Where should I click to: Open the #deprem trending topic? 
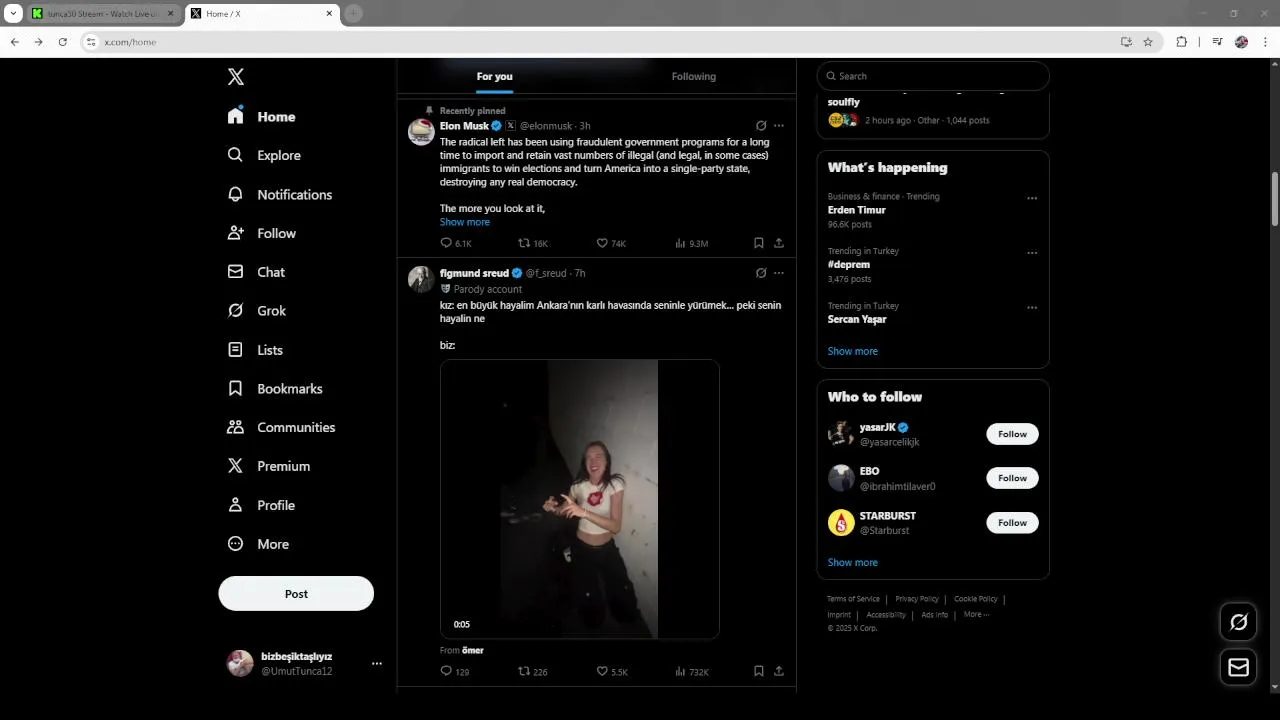click(x=849, y=265)
